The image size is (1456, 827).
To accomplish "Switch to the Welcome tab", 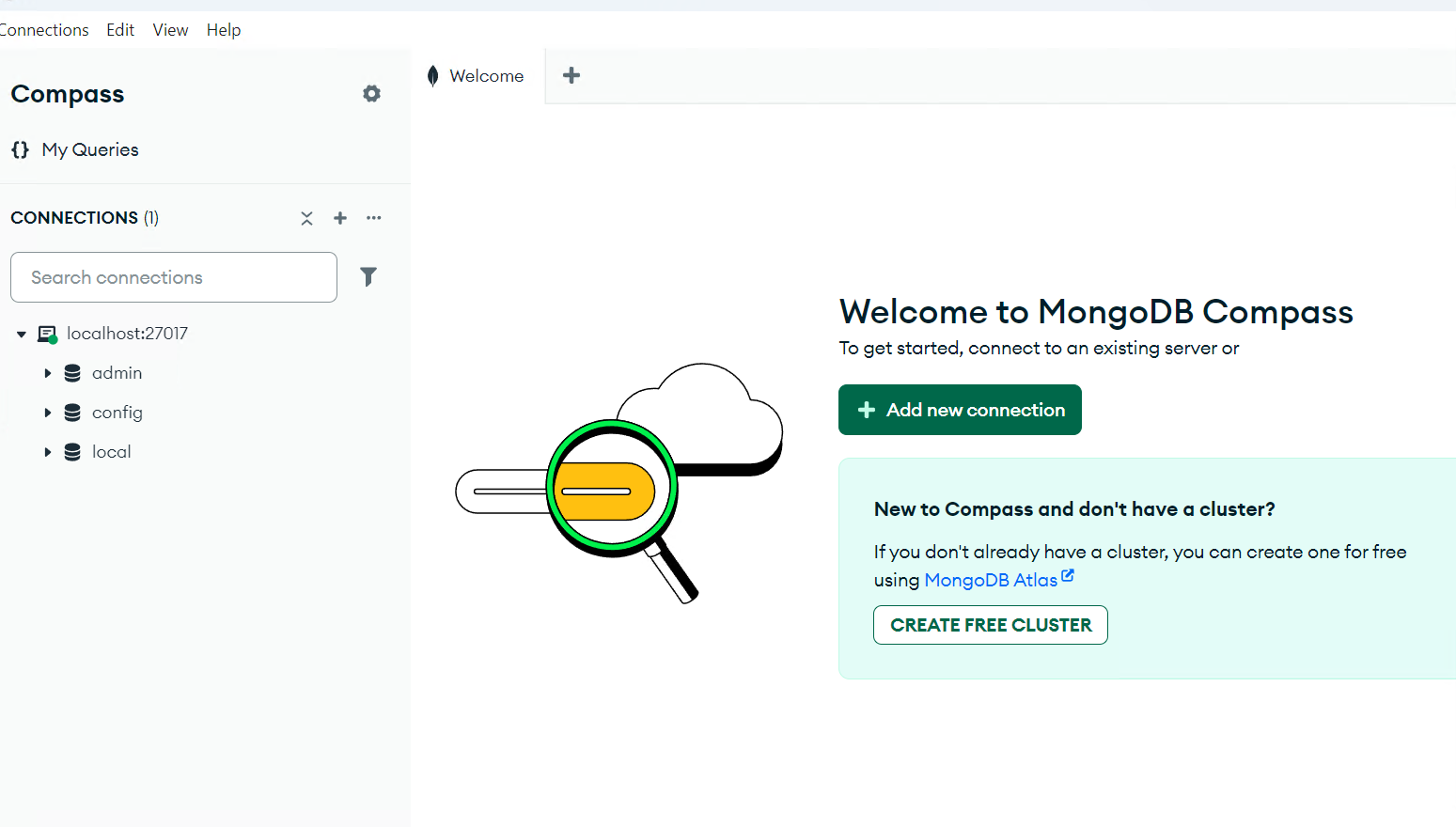I will 486,75.
